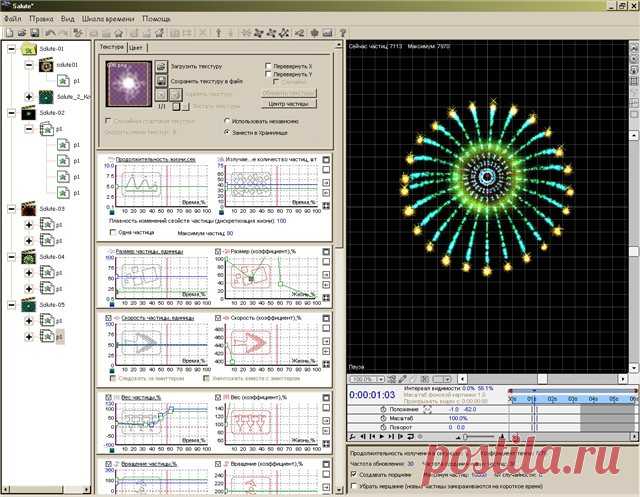Click the x2 toolbar icon
Image resolution: width=640 pixels, height=497 pixels.
299,33
